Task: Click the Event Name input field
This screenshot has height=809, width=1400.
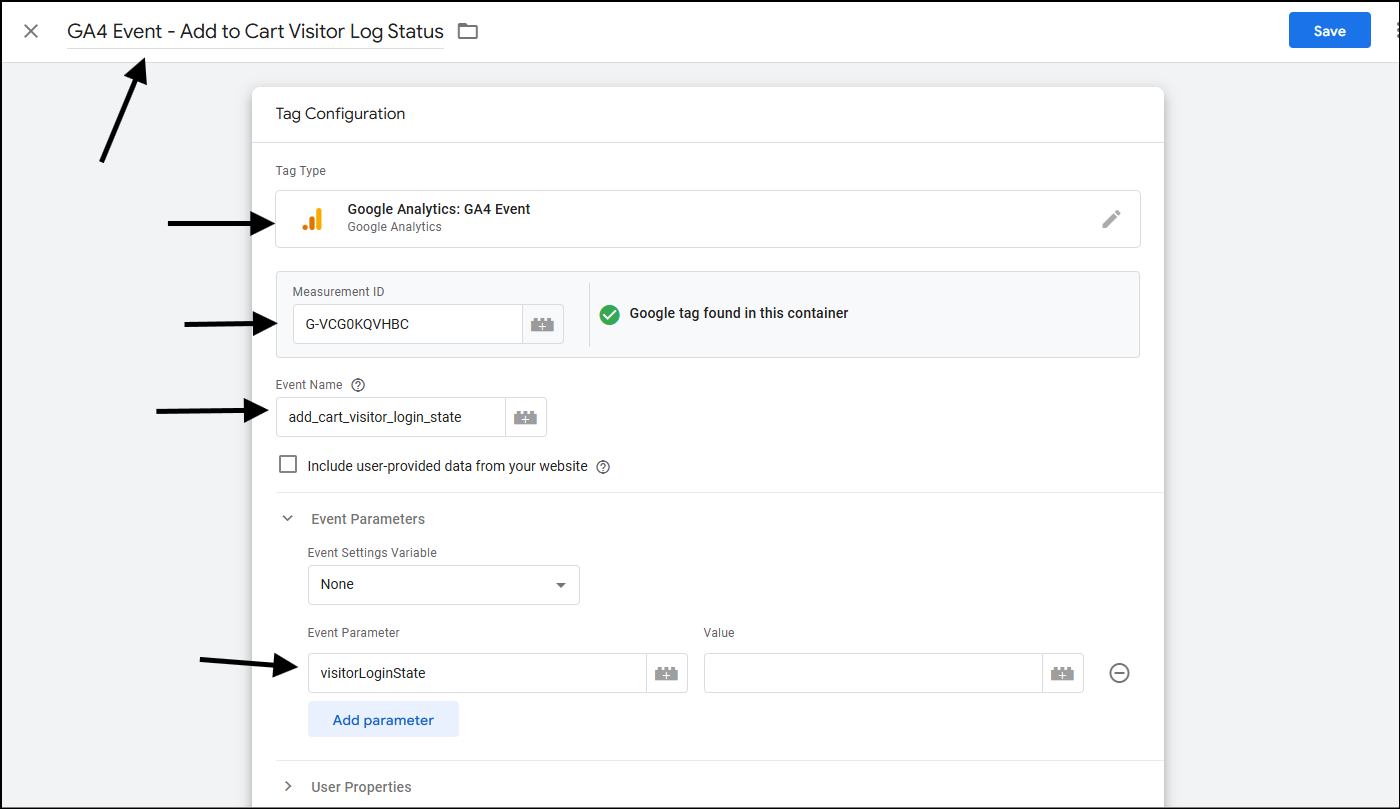Action: pyautogui.click(x=391, y=417)
